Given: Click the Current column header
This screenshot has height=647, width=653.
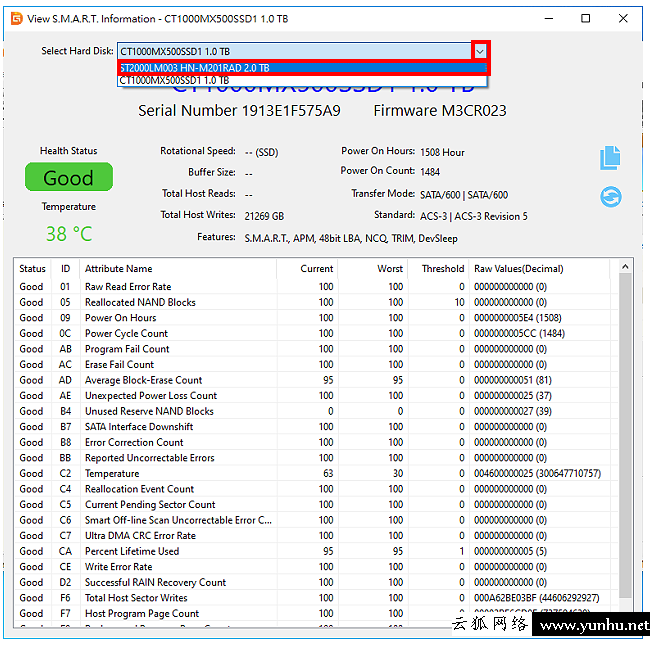Looking at the screenshot, I should [x=307, y=269].
